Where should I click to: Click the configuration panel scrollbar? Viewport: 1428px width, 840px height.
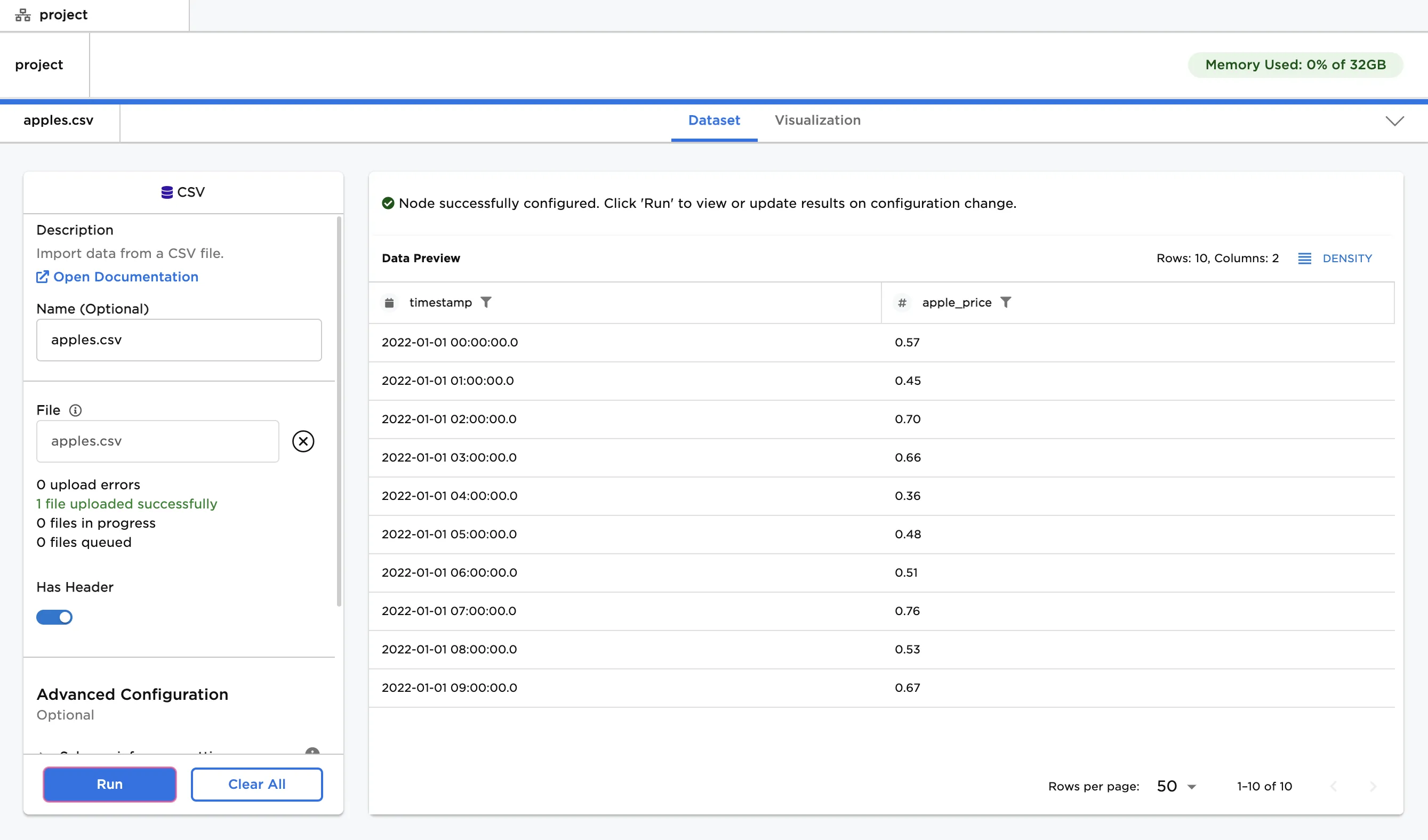tap(339, 410)
